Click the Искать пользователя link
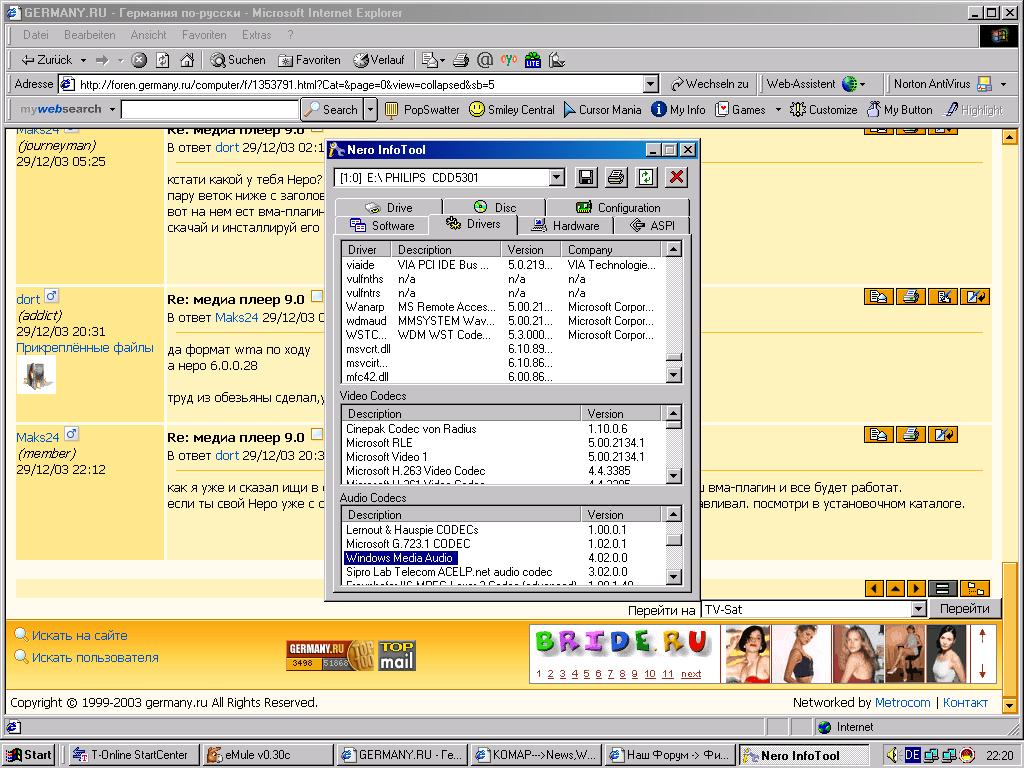The image size is (1024, 768). (95, 658)
